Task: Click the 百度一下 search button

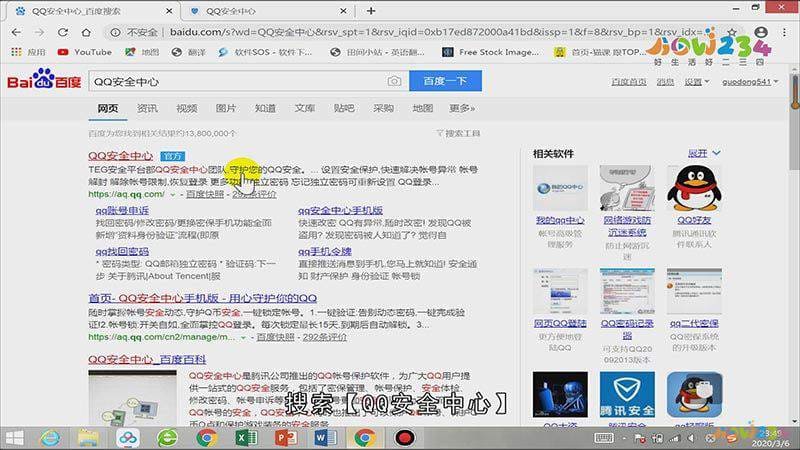Action: [x=445, y=81]
